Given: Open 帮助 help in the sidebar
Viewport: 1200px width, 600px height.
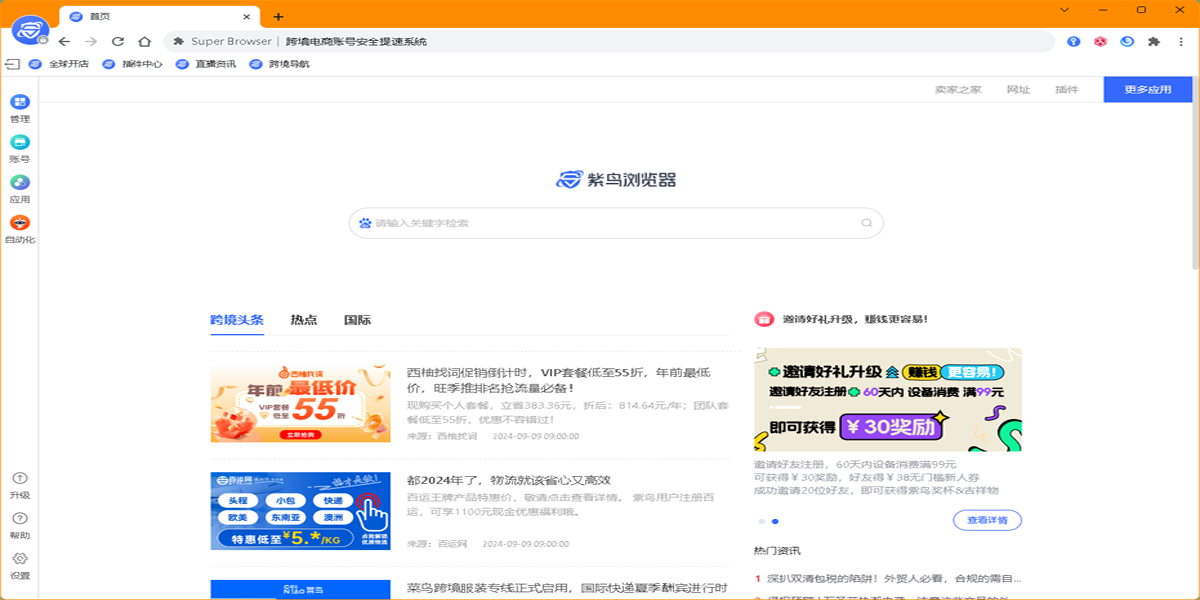Looking at the screenshot, I should (20, 519).
